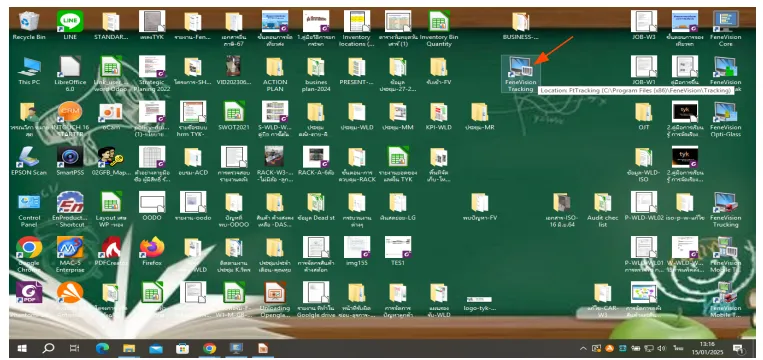
Task: Open PDFCreator desktop shortcut
Action: [x=111, y=252]
